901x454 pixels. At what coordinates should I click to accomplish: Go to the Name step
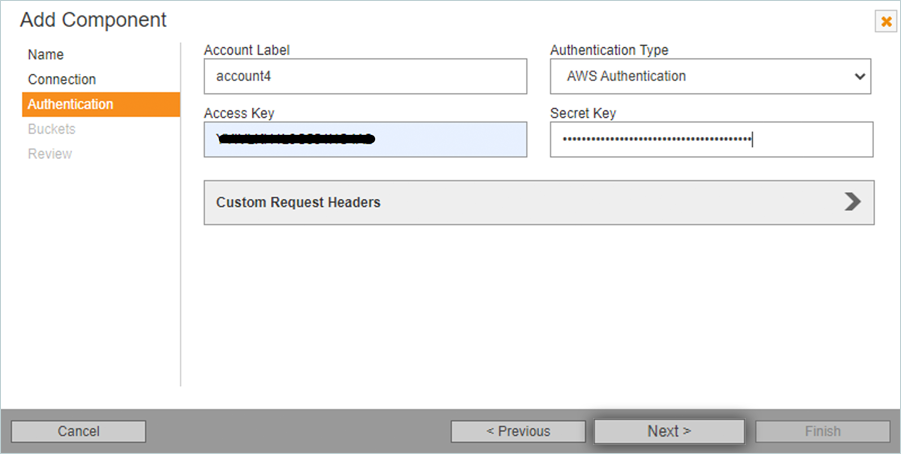[x=46, y=55]
